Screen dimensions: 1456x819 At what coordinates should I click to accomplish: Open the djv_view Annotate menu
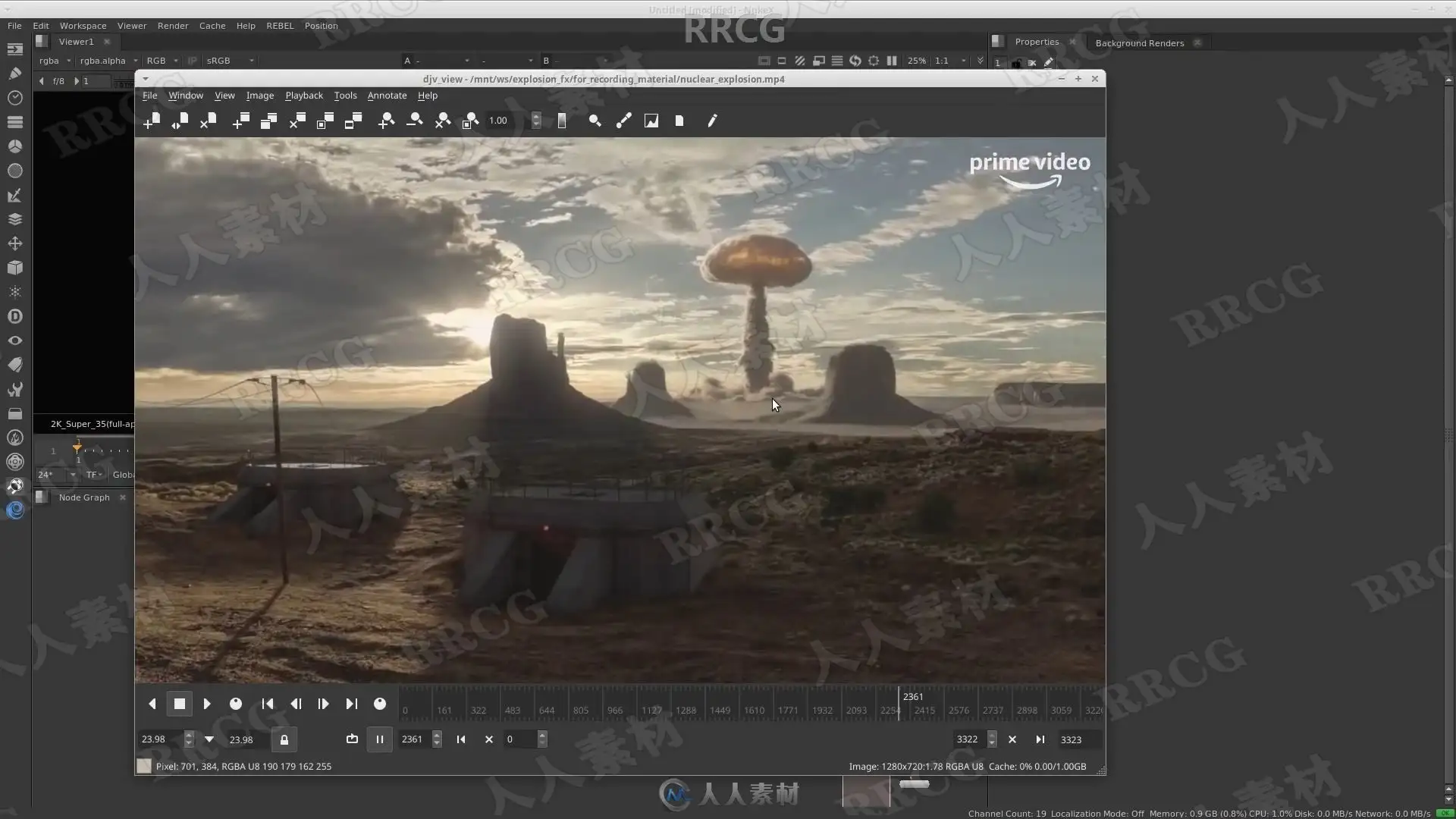387,96
